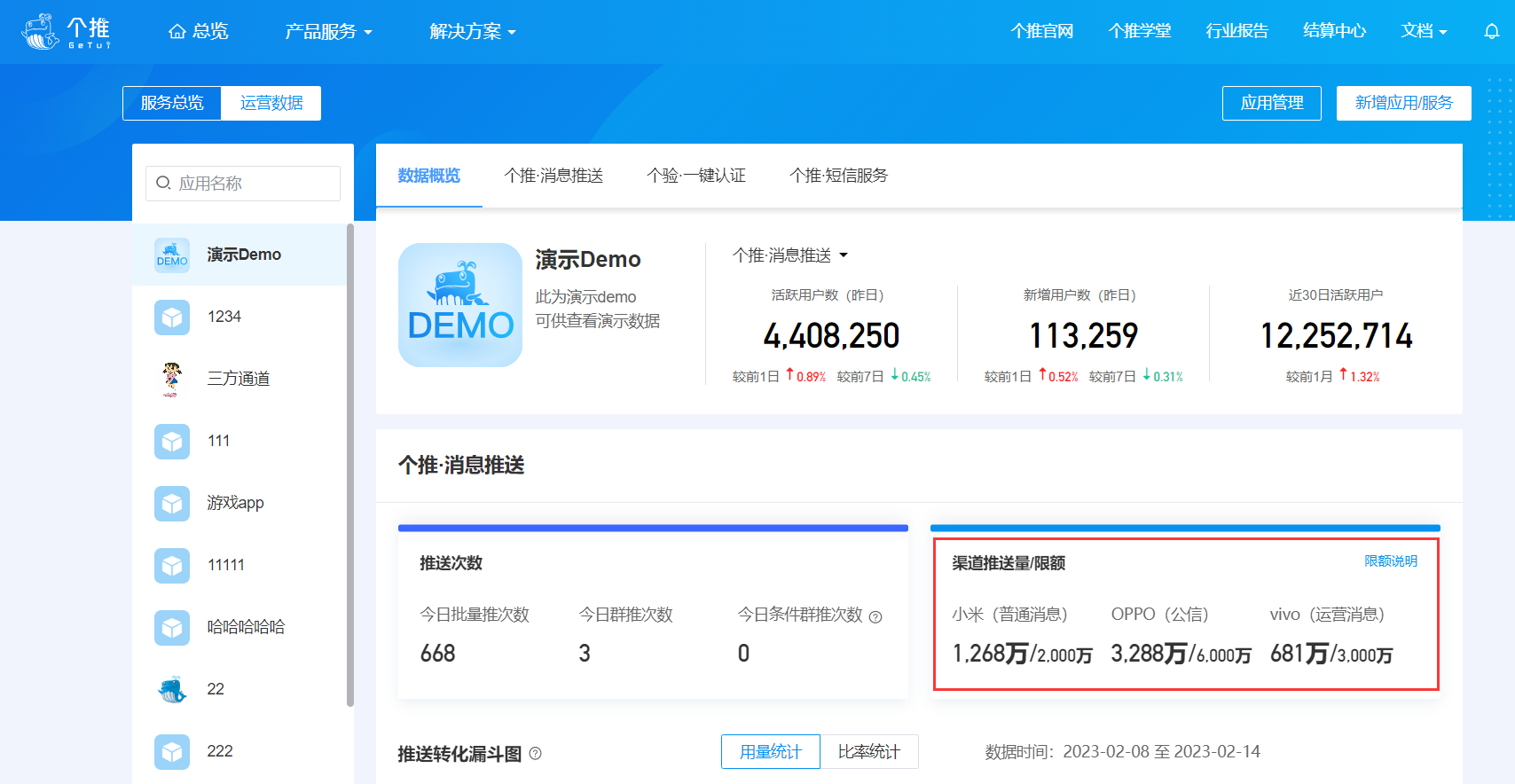The image size is (1515, 784).
Task: Click the 新增应用/服务 button
Action: pos(1404,103)
